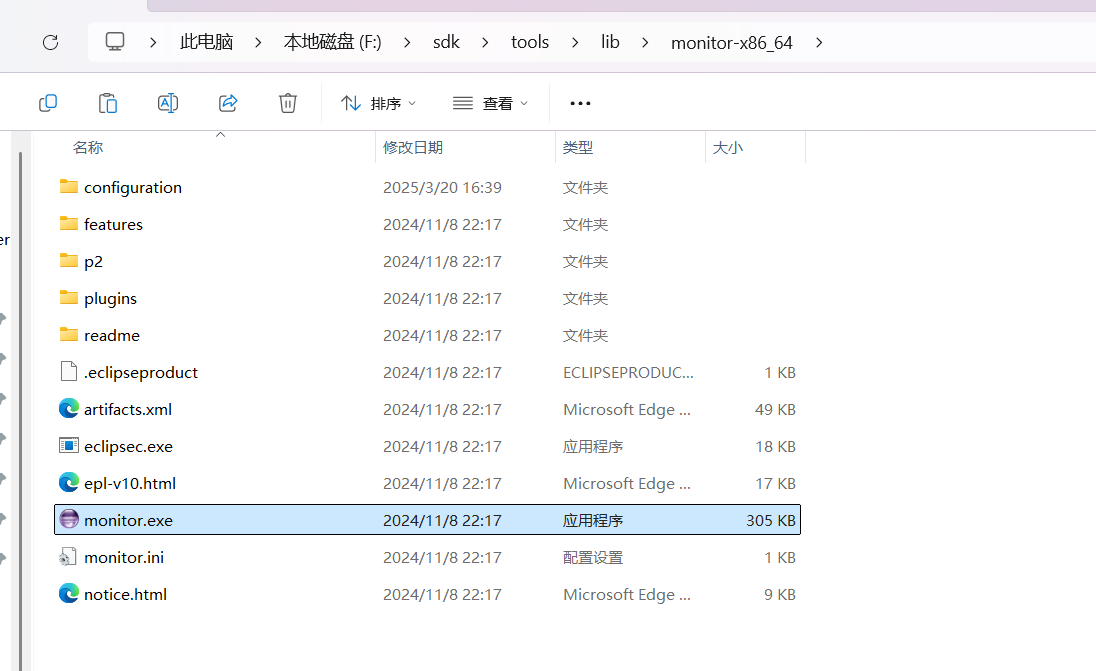Screen dimensions: 1096x671
Task: Open the more options ellipsis menu
Action: tap(580, 103)
